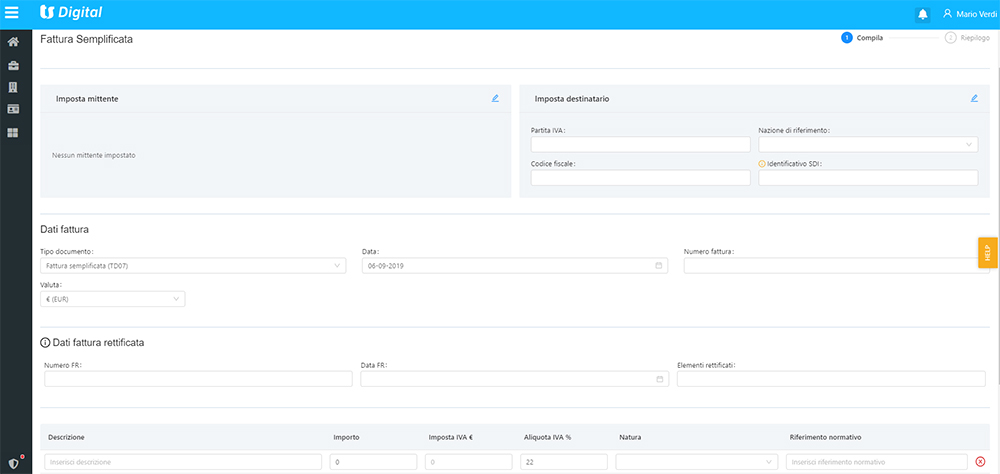Open notifications bell
This screenshot has height=474, width=1000.
[922, 14]
